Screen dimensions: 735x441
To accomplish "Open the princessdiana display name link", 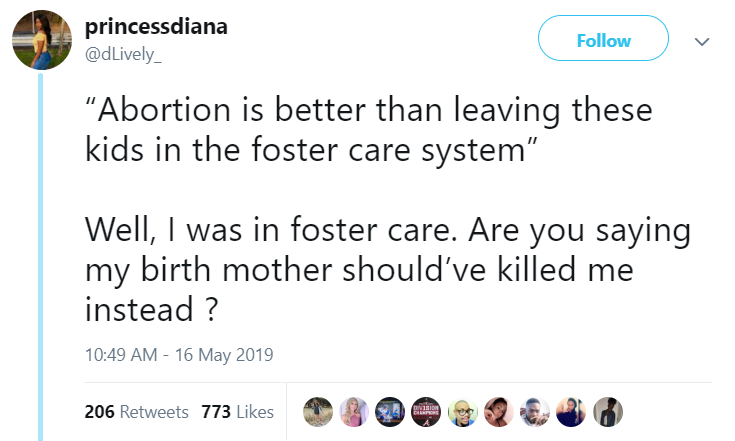I will point(156,27).
